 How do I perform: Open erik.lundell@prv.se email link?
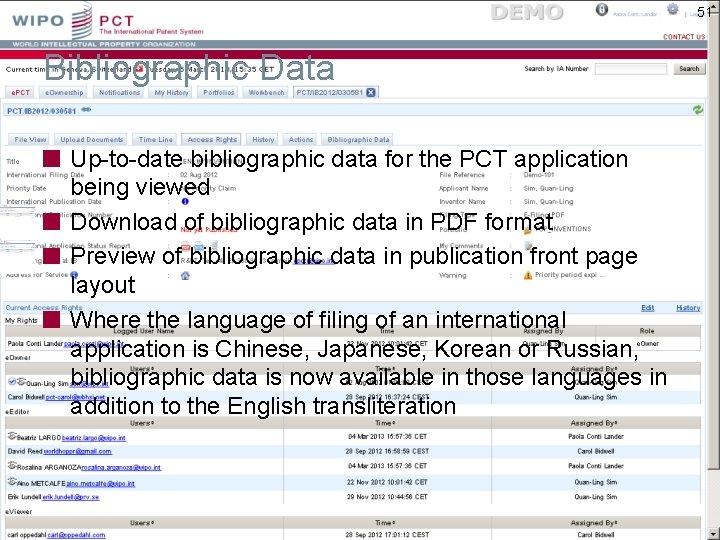pyautogui.click(x=71, y=497)
